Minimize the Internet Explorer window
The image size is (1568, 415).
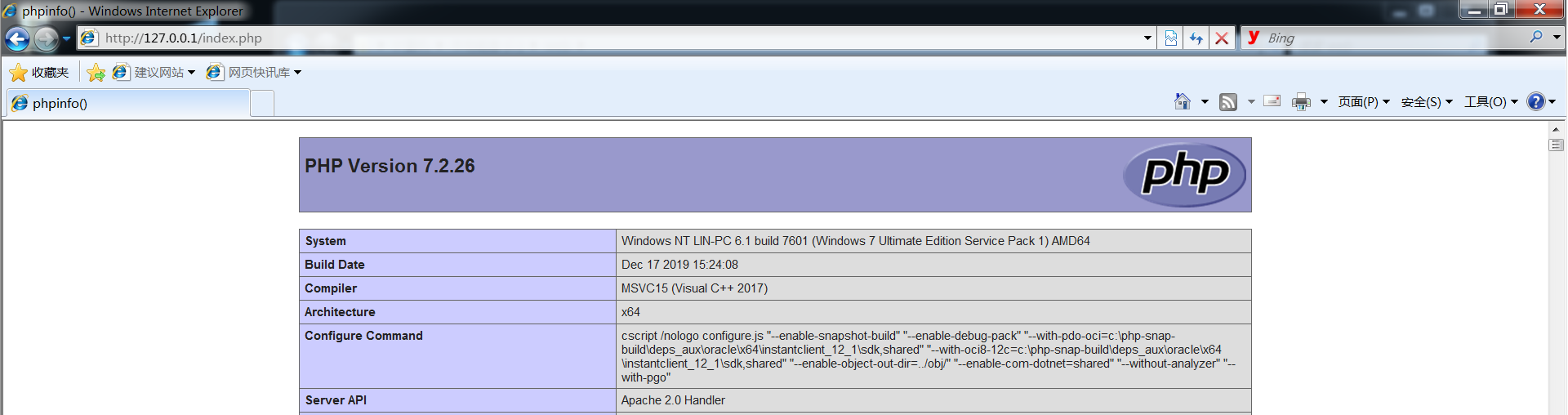click(1474, 10)
